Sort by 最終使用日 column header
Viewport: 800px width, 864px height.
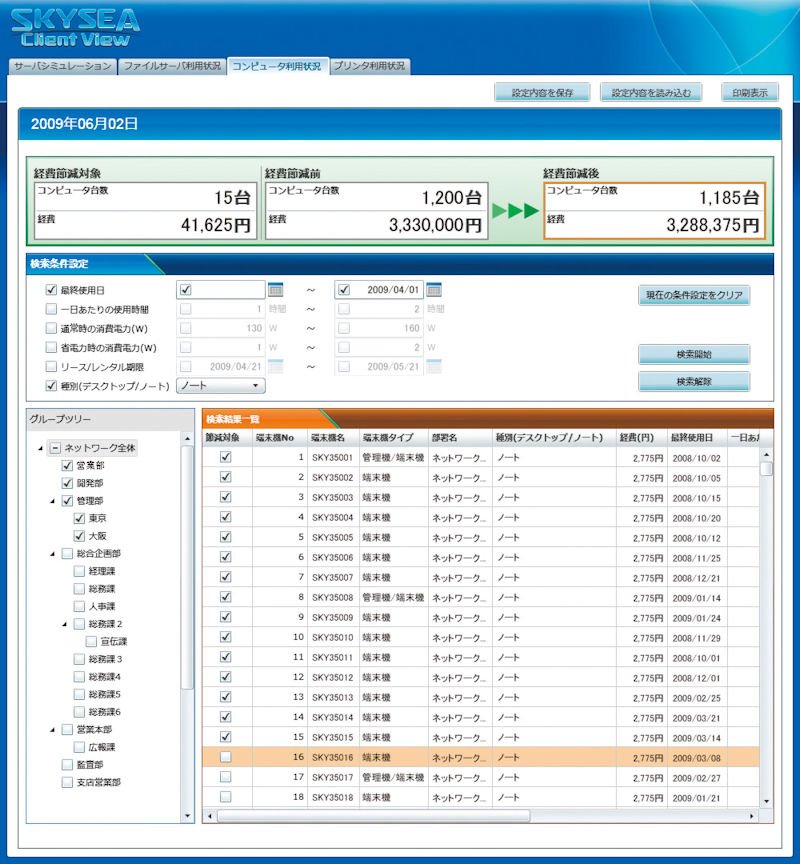click(x=697, y=438)
